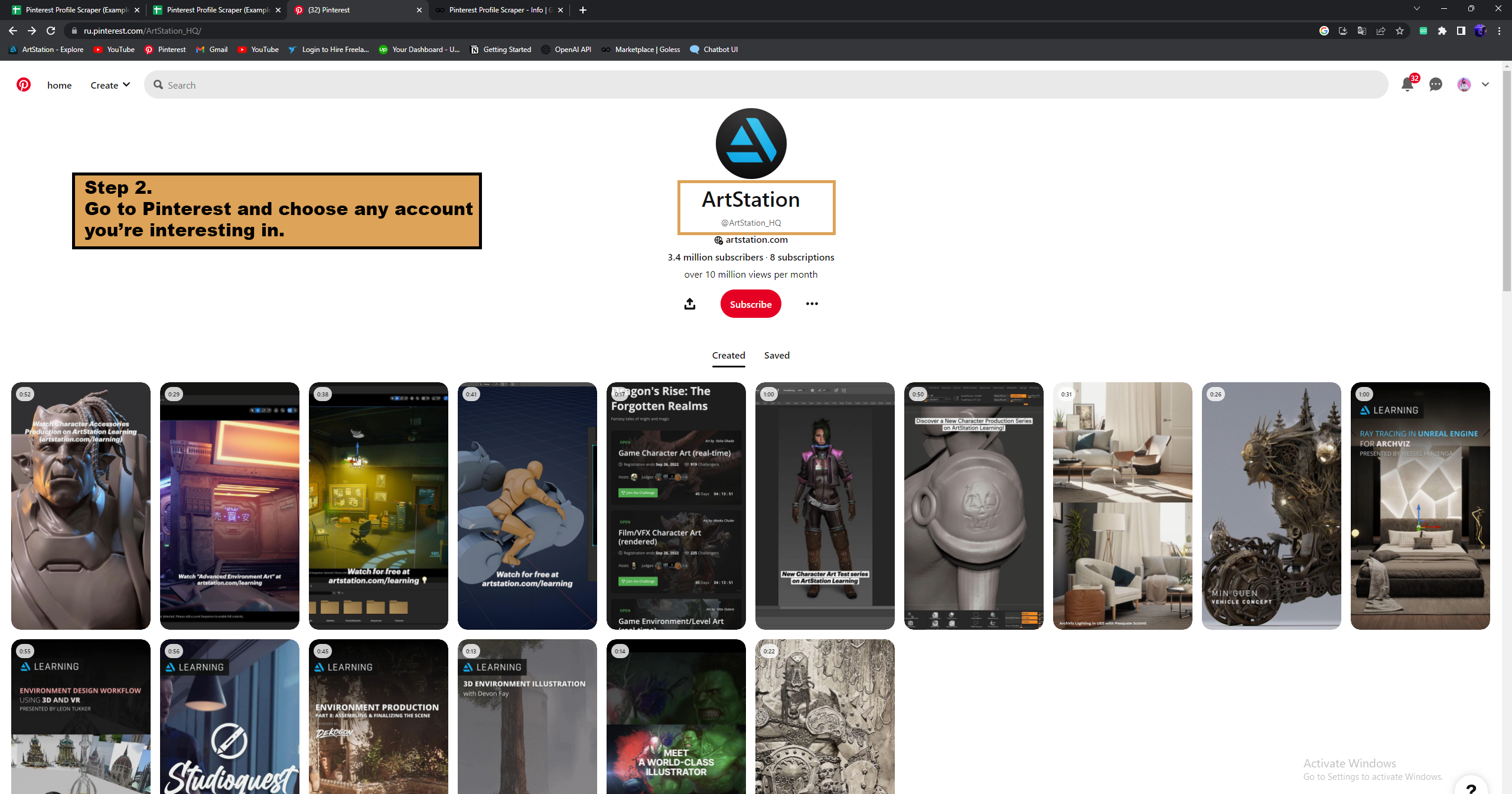The height and width of the screenshot is (794, 1512).
Task: Switch to Pinterest Profile Scraper - Info tab
Action: tap(500, 10)
